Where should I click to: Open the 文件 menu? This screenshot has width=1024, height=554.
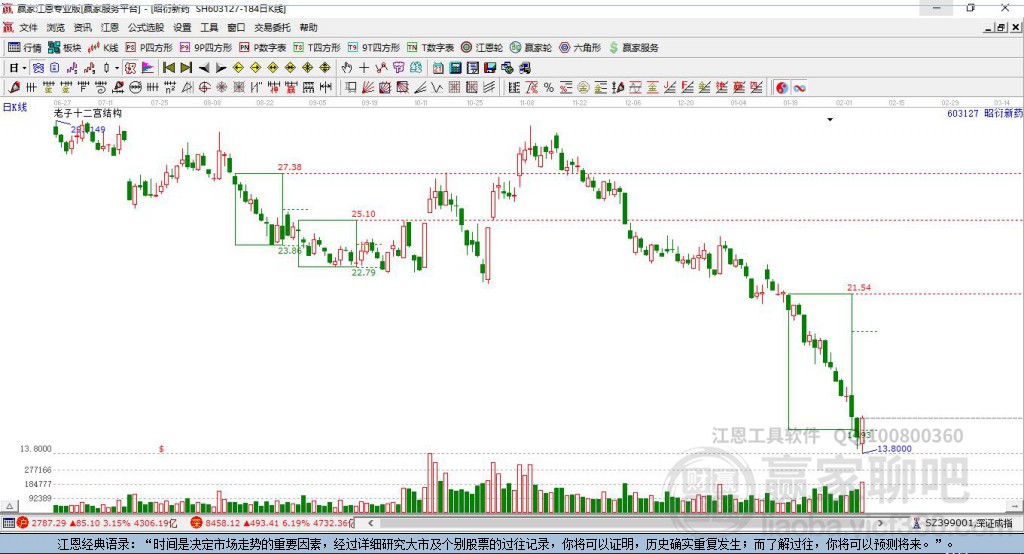28,27
